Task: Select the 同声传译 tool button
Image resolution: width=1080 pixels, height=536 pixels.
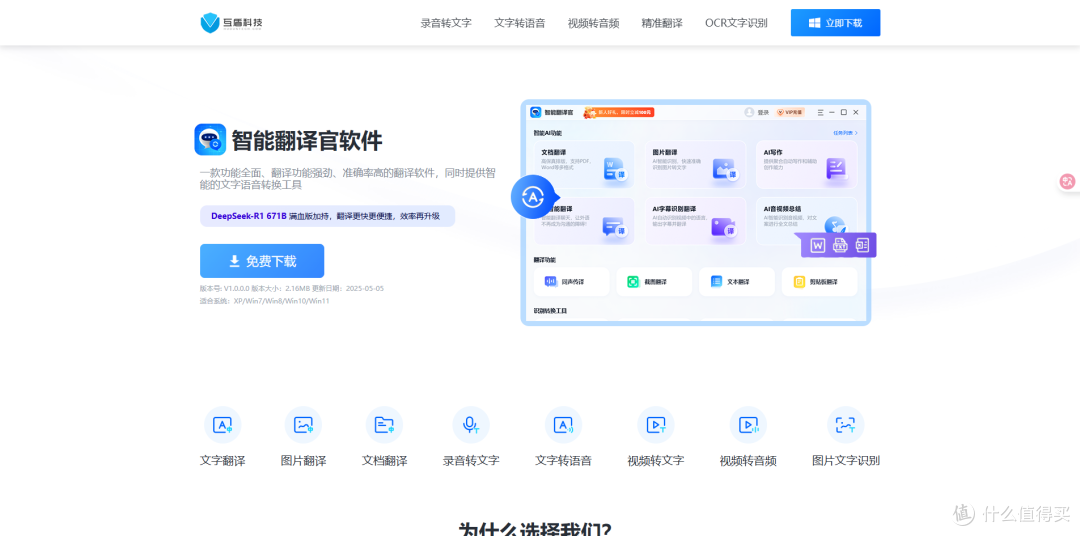Action: click(572, 282)
